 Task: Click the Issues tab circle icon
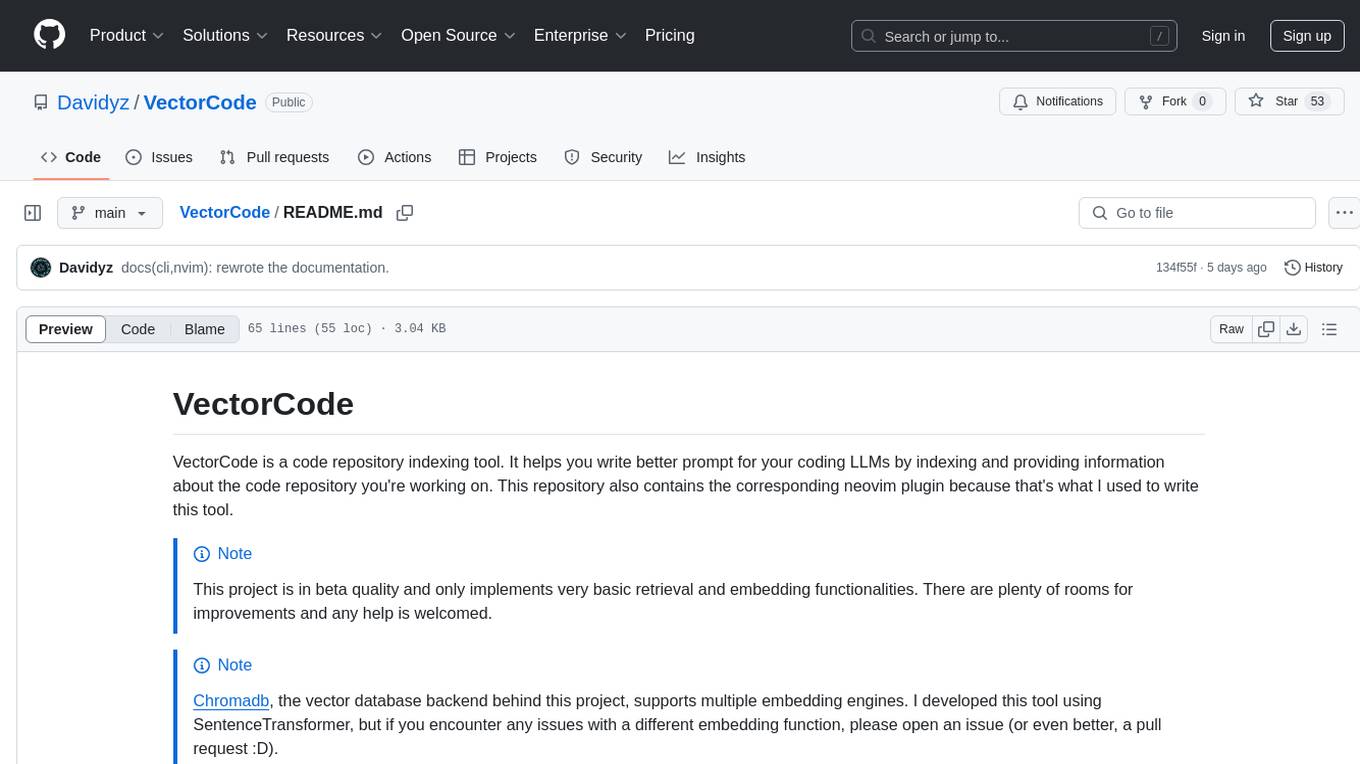(x=134, y=157)
